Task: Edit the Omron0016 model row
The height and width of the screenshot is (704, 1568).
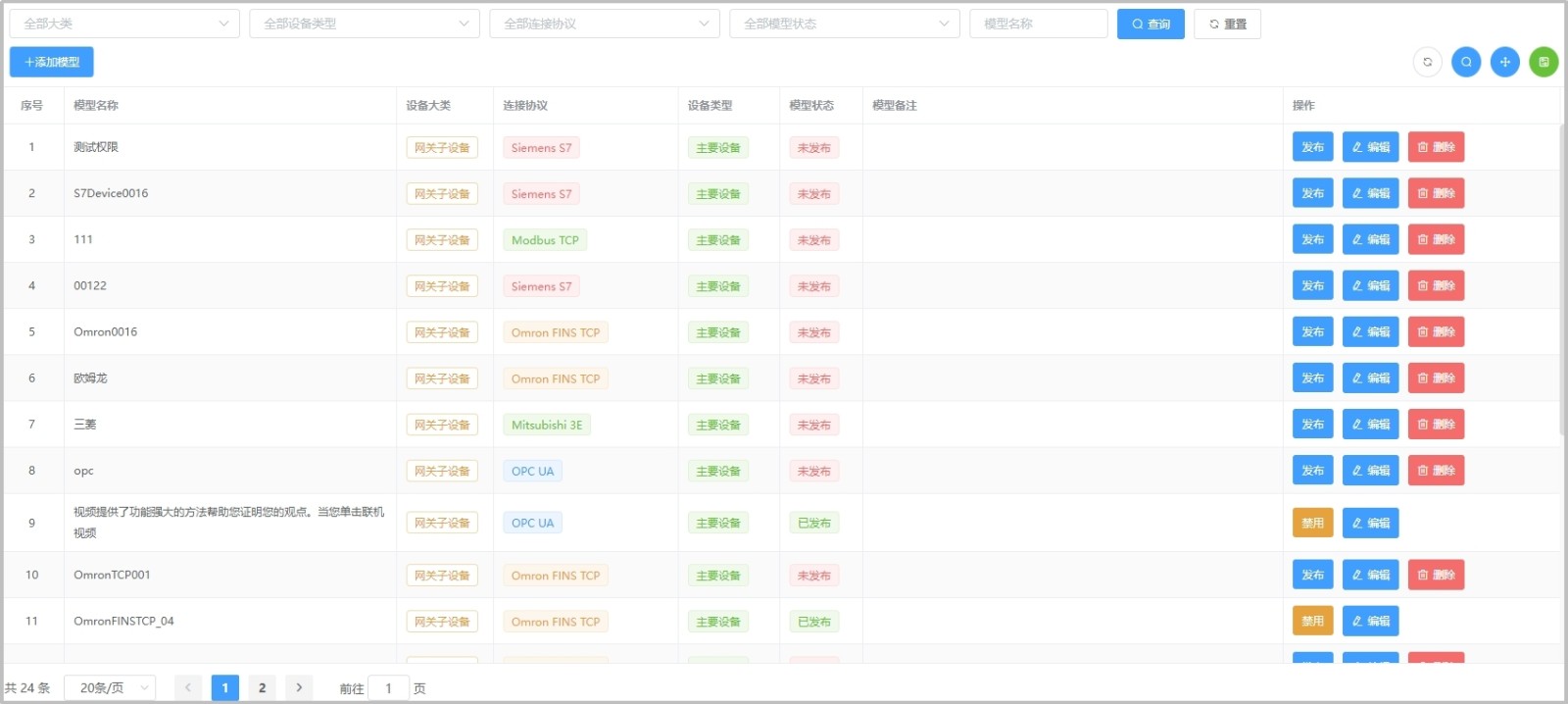Action: (1370, 331)
